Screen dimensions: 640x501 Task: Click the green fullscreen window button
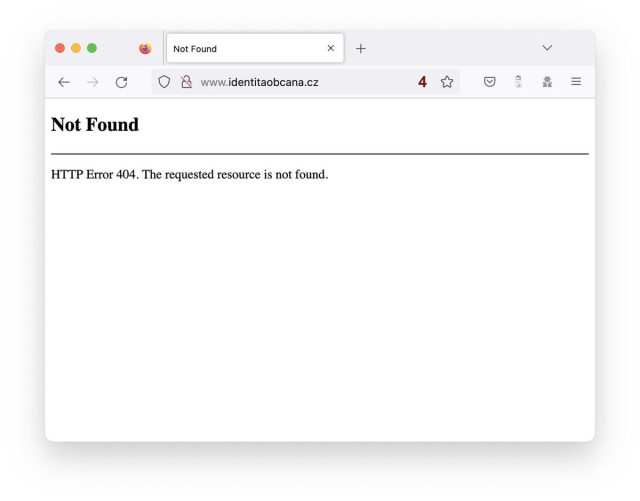point(92,48)
